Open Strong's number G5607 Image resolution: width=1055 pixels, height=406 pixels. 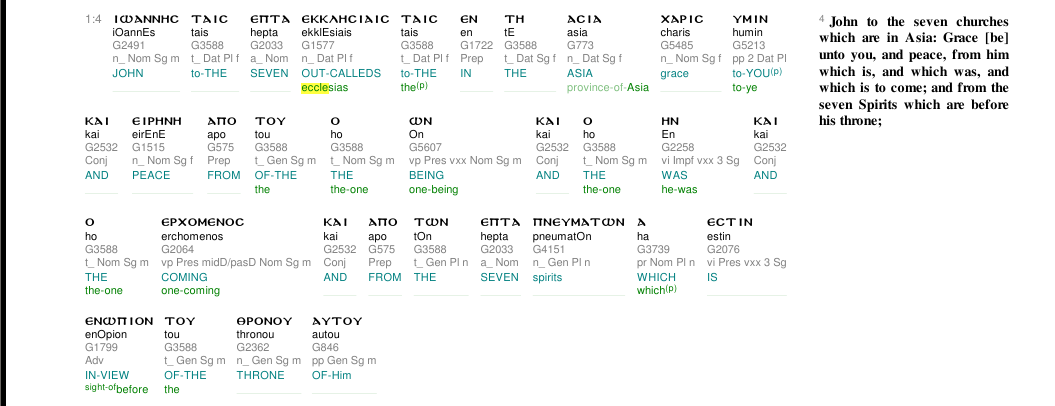click(x=424, y=147)
